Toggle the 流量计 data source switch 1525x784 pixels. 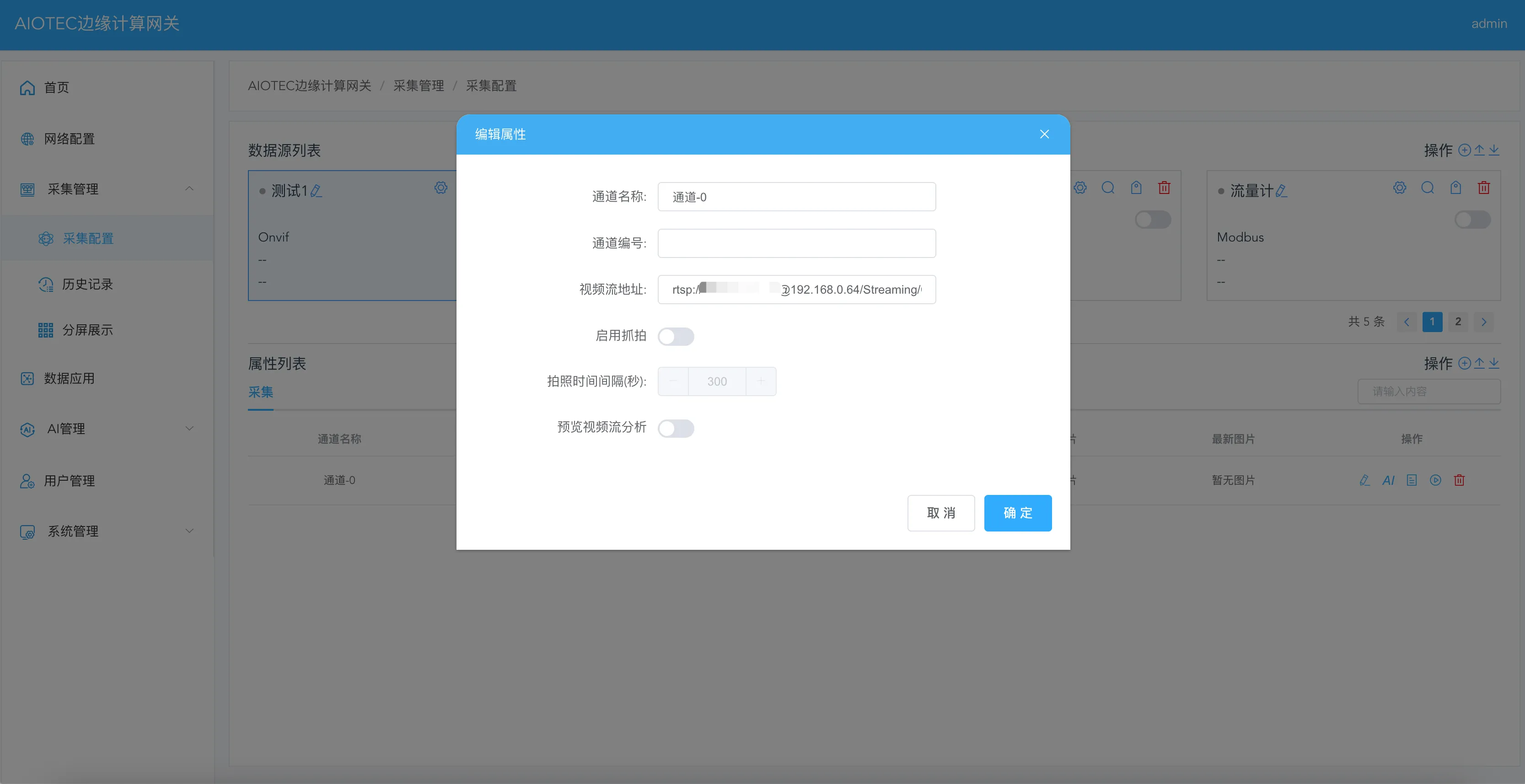point(1472,220)
